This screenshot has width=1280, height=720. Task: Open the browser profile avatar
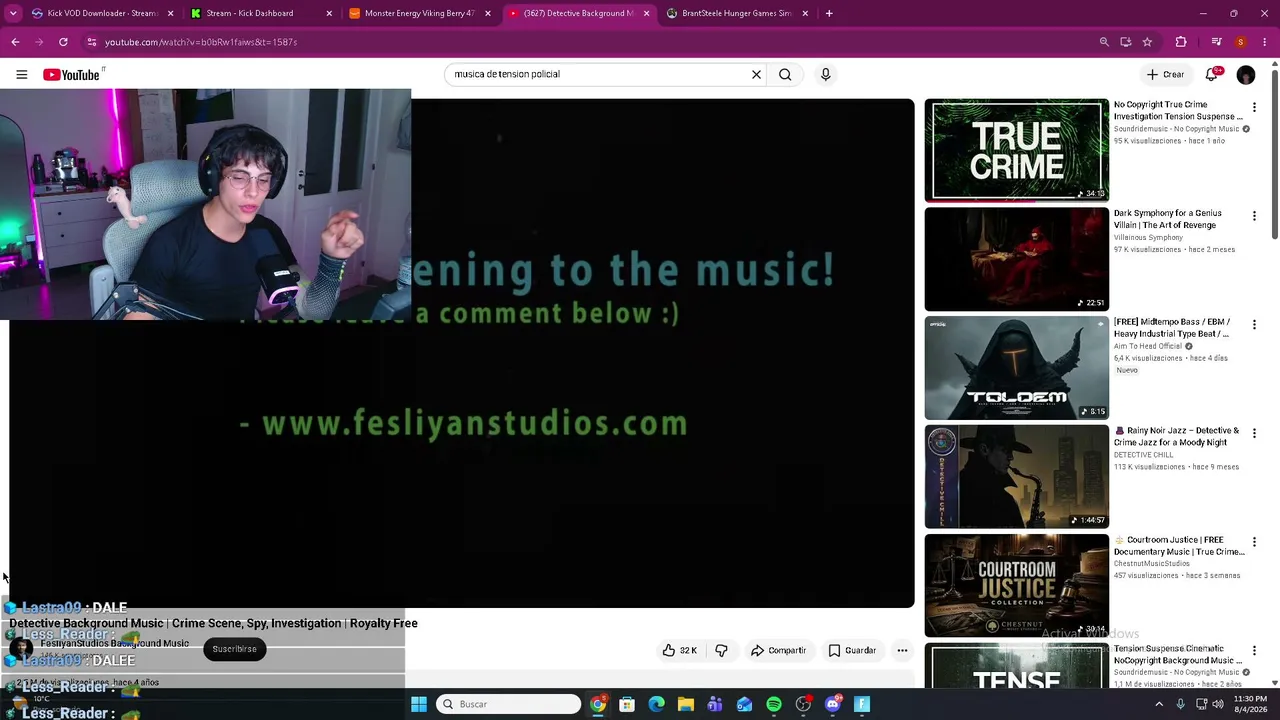(1240, 42)
